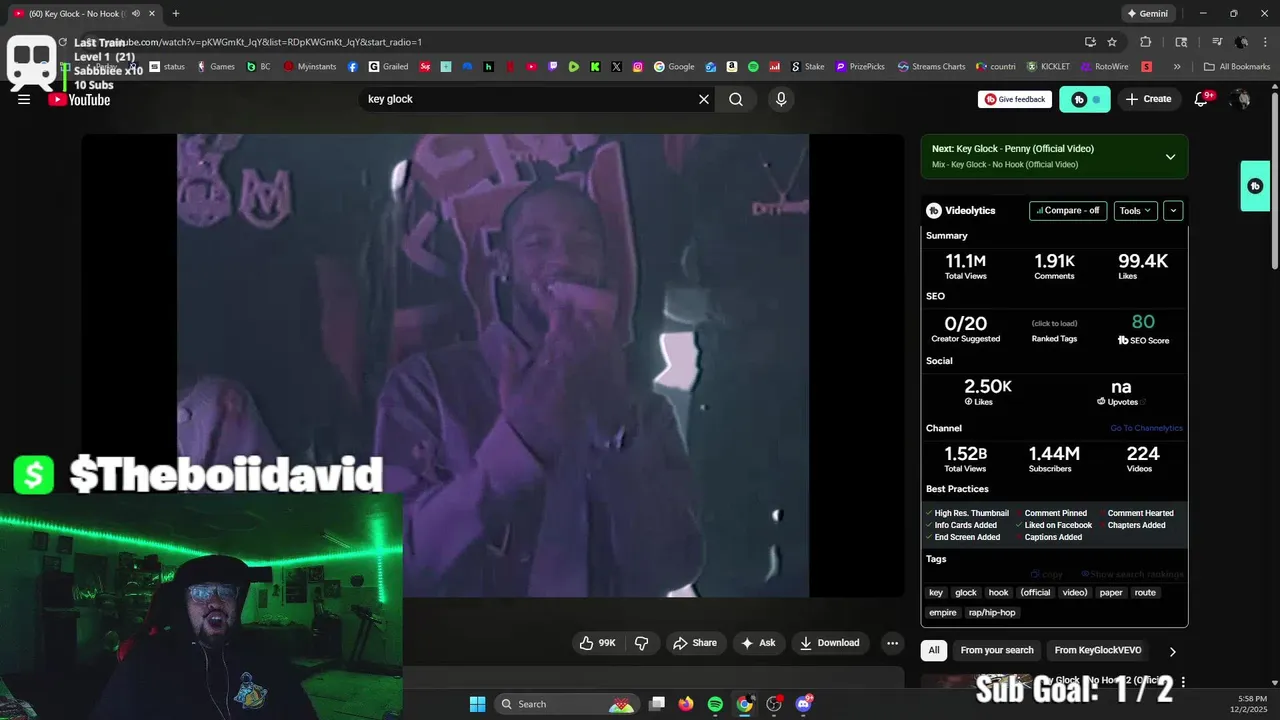Go to the YouTube home logo

coord(79,99)
